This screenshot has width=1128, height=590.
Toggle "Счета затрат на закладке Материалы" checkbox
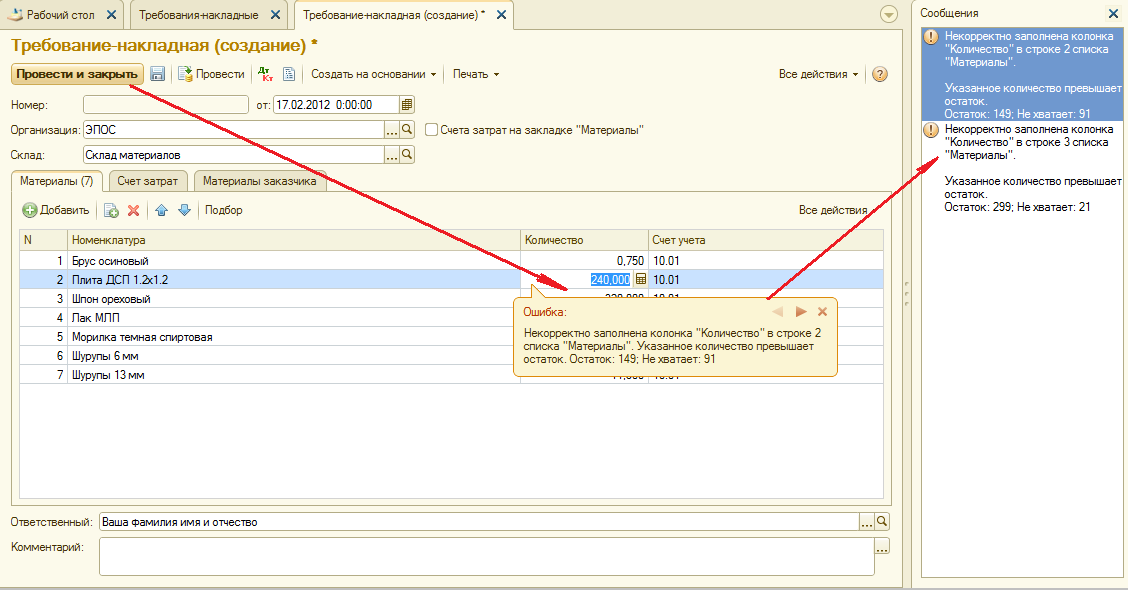[x=432, y=130]
